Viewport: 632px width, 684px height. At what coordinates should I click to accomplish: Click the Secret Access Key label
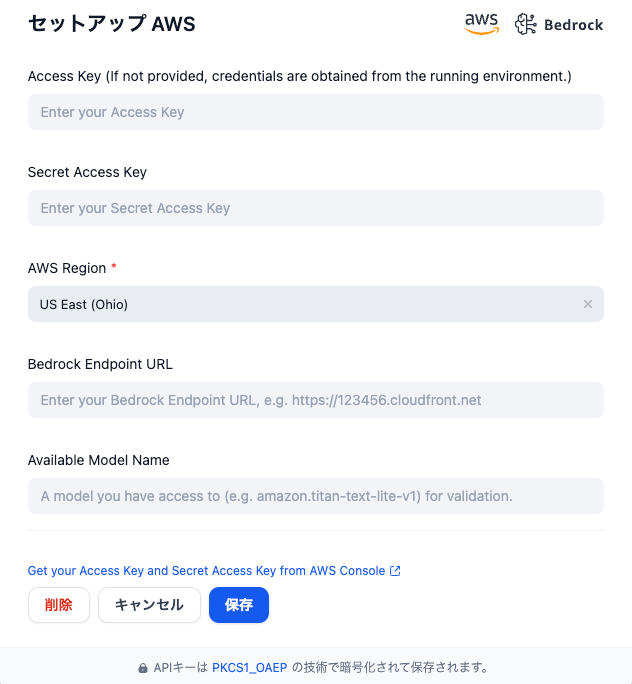coord(87,172)
